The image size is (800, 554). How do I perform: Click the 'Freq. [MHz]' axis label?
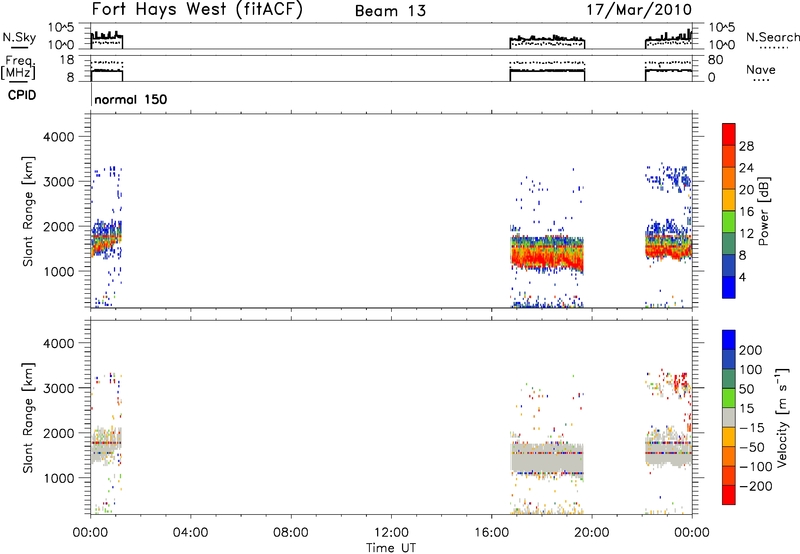[19, 67]
